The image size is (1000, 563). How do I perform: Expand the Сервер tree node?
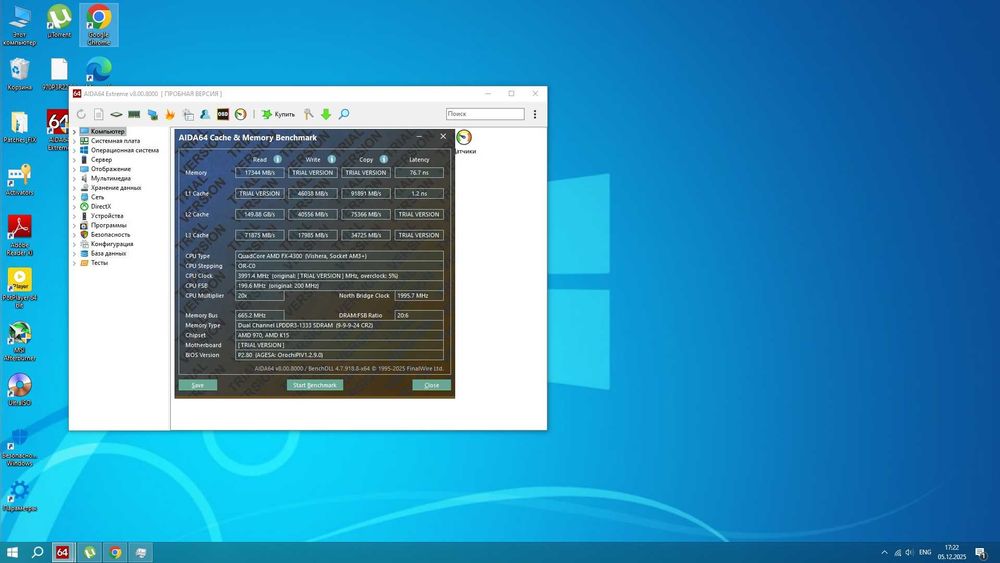point(74,160)
